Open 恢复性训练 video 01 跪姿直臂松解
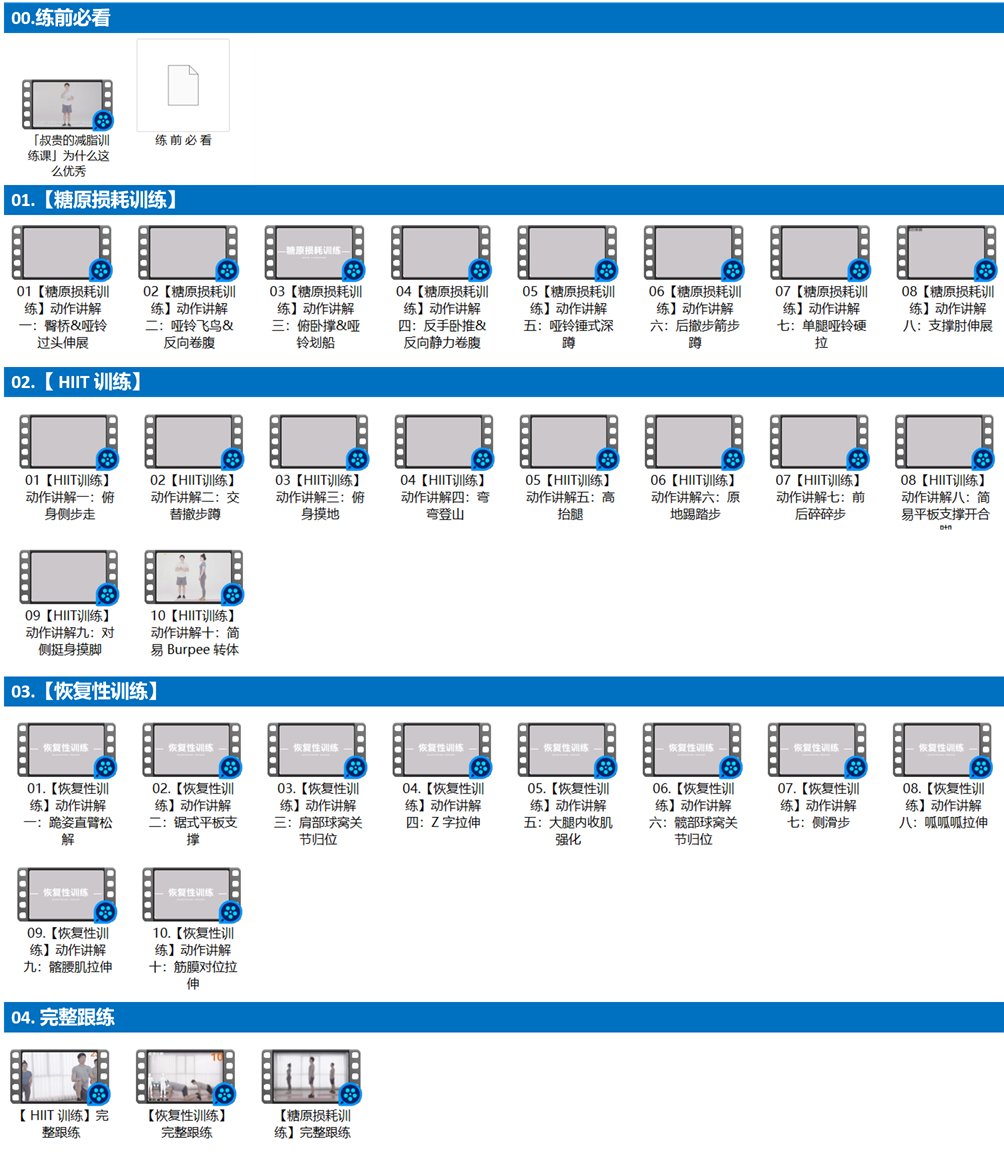Screen dimensions: 1004x1156 point(67,750)
